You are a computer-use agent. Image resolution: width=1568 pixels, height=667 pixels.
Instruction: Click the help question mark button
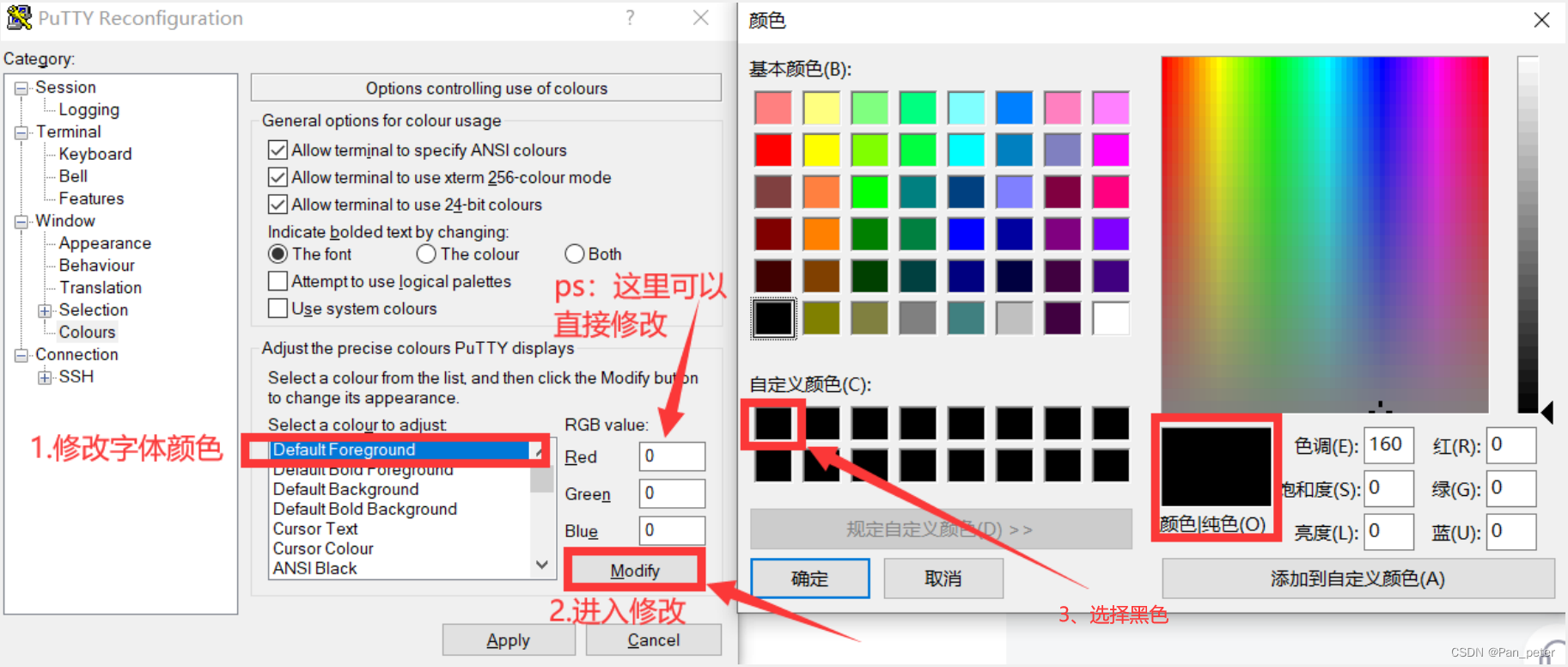[631, 18]
